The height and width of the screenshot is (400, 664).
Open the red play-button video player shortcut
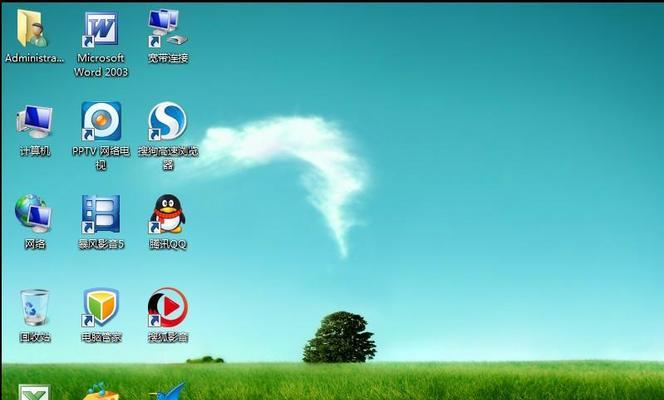click(168, 307)
